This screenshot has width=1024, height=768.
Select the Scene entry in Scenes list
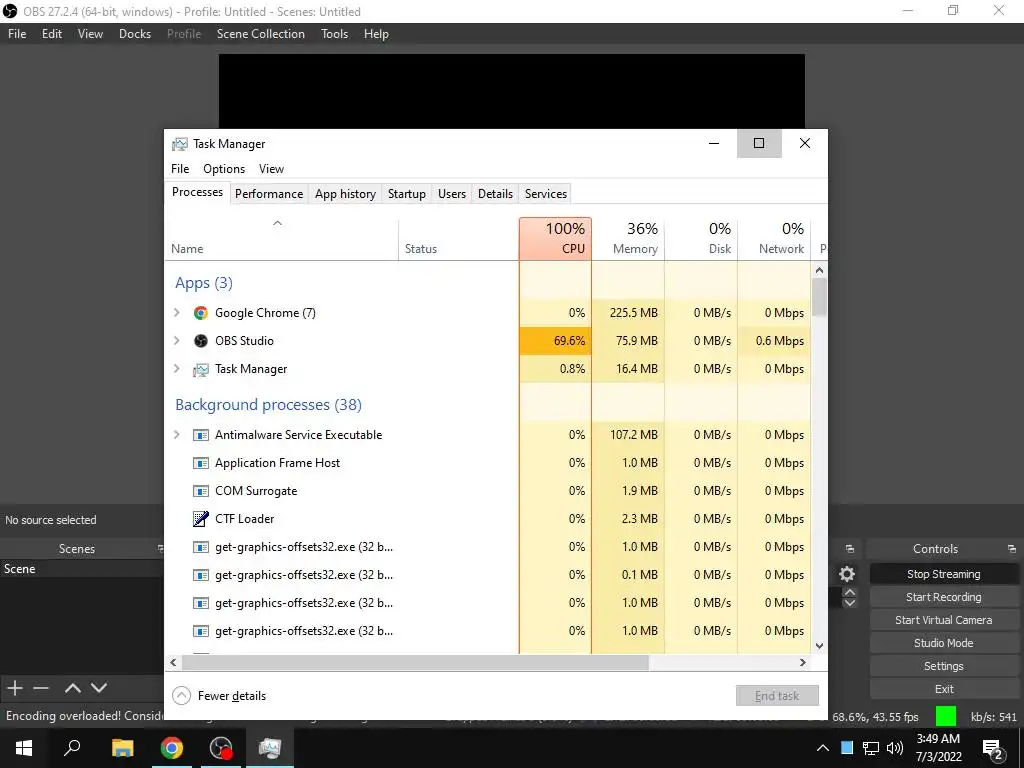click(82, 569)
